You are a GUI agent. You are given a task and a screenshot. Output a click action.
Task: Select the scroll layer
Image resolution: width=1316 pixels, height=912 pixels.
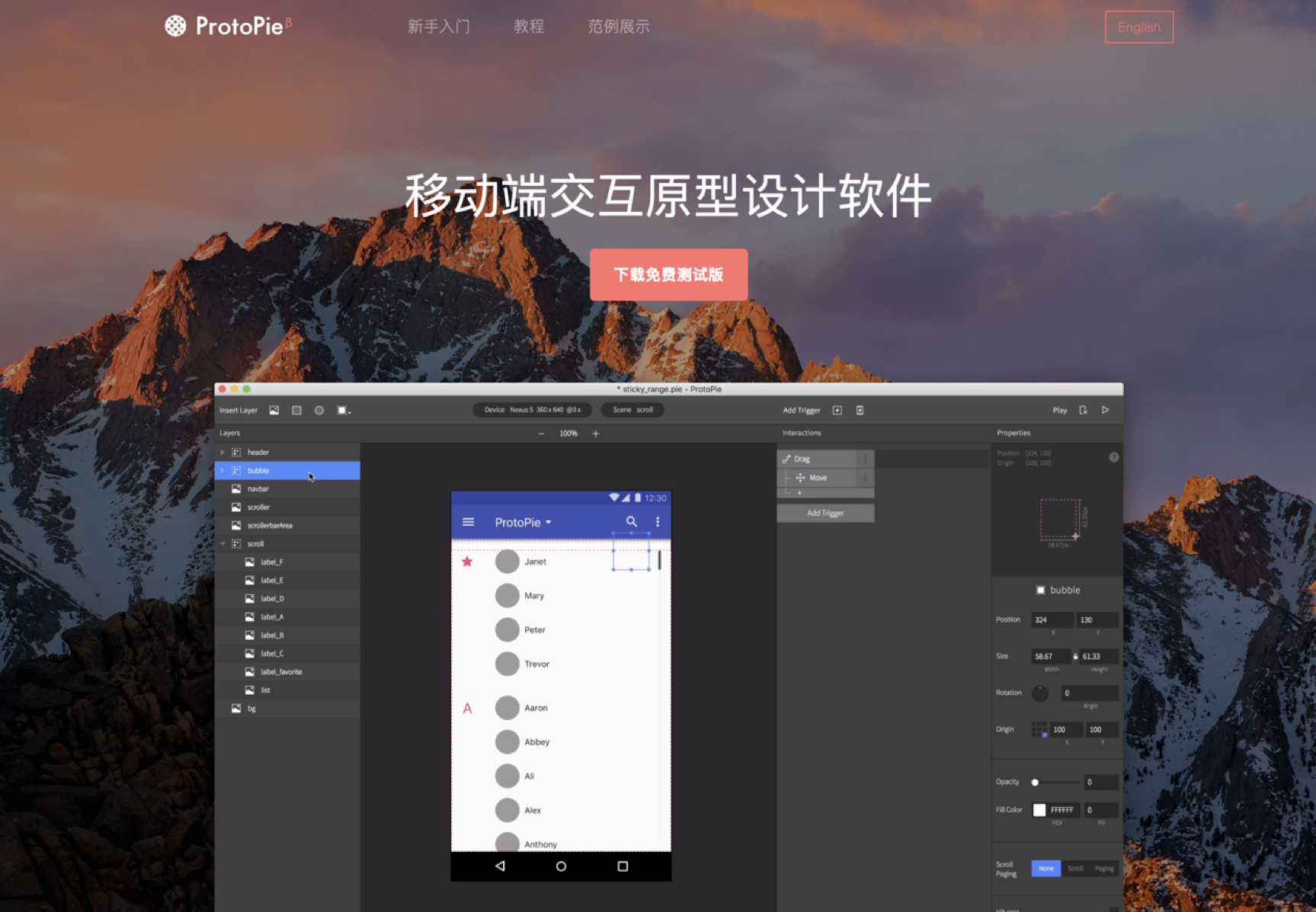pos(287,544)
